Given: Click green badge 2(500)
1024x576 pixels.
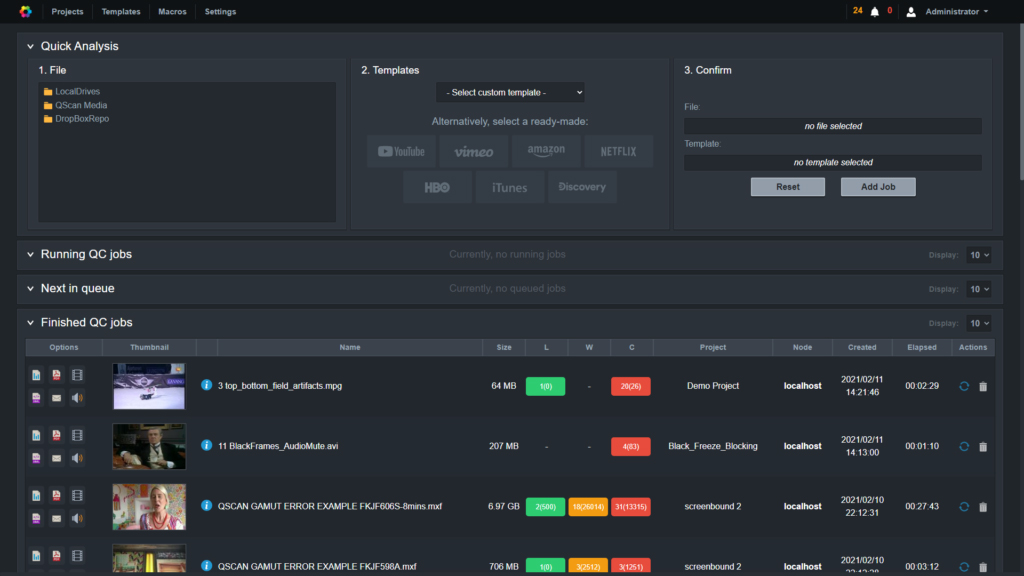Looking at the screenshot, I should tap(545, 506).
